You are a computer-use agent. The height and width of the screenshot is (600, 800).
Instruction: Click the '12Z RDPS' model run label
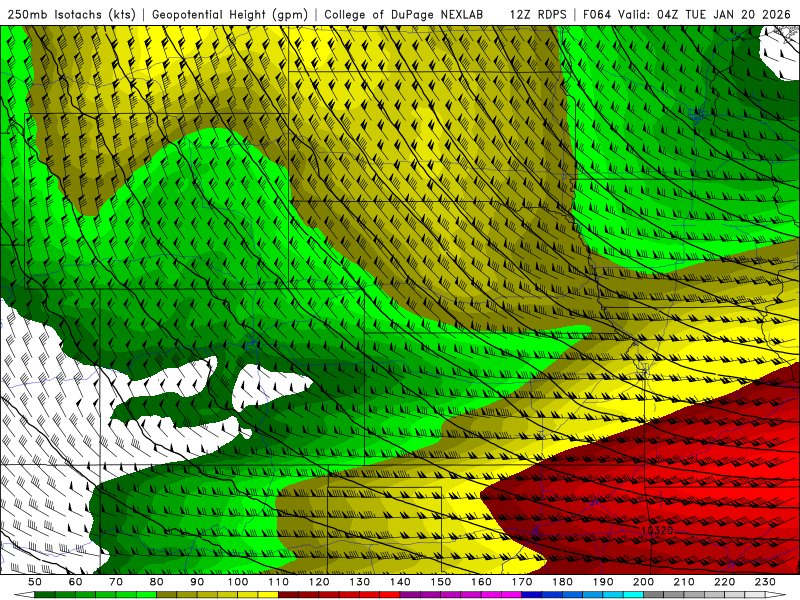coord(538,14)
